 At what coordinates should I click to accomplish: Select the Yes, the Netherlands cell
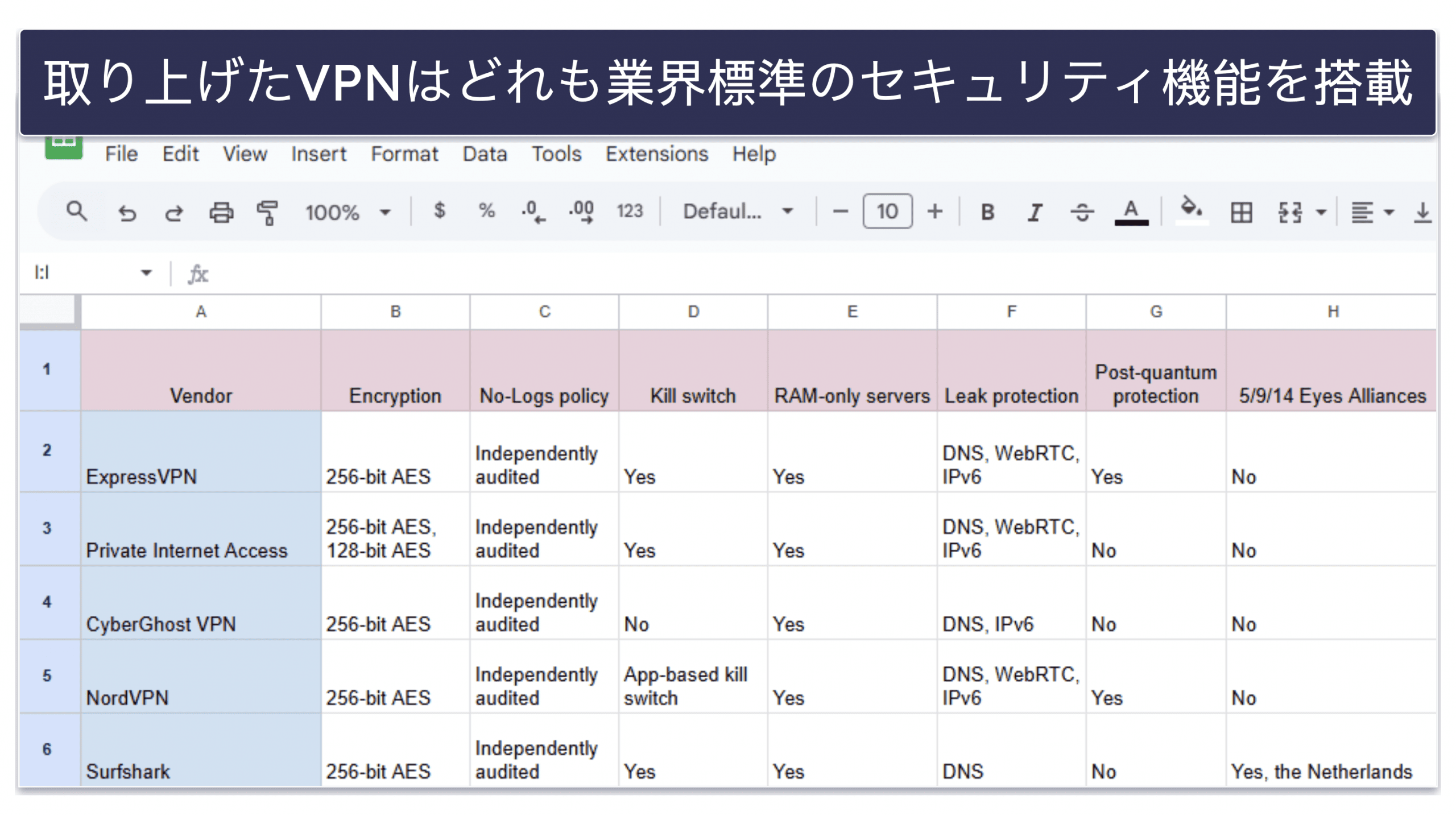point(1331,749)
